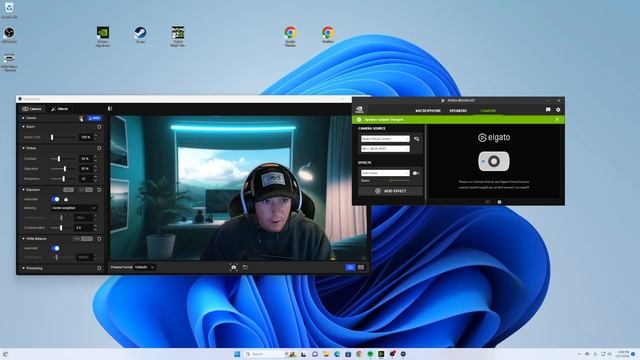
Task: Open the camera source device dropdown in NVIDIA Broadcast
Action: (385, 139)
